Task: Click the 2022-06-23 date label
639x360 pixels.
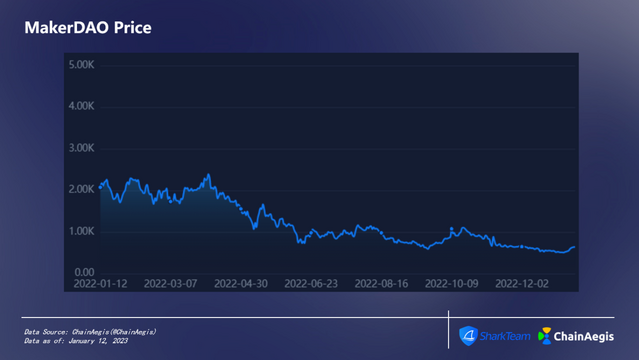Action: pyautogui.click(x=311, y=284)
